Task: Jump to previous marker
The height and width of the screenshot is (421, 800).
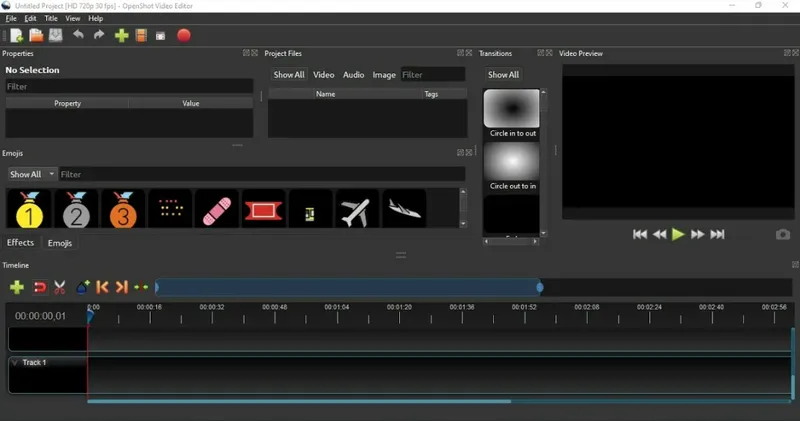Action: point(102,287)
